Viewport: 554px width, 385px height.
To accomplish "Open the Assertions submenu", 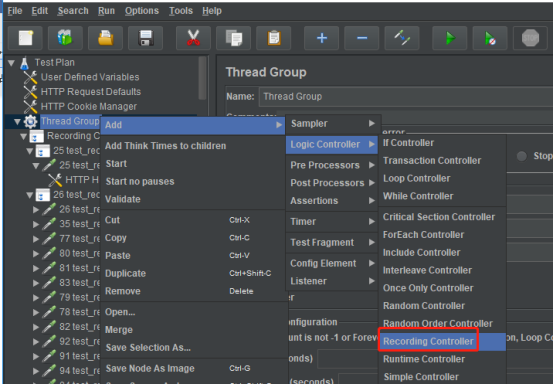I will pos(332,201).
